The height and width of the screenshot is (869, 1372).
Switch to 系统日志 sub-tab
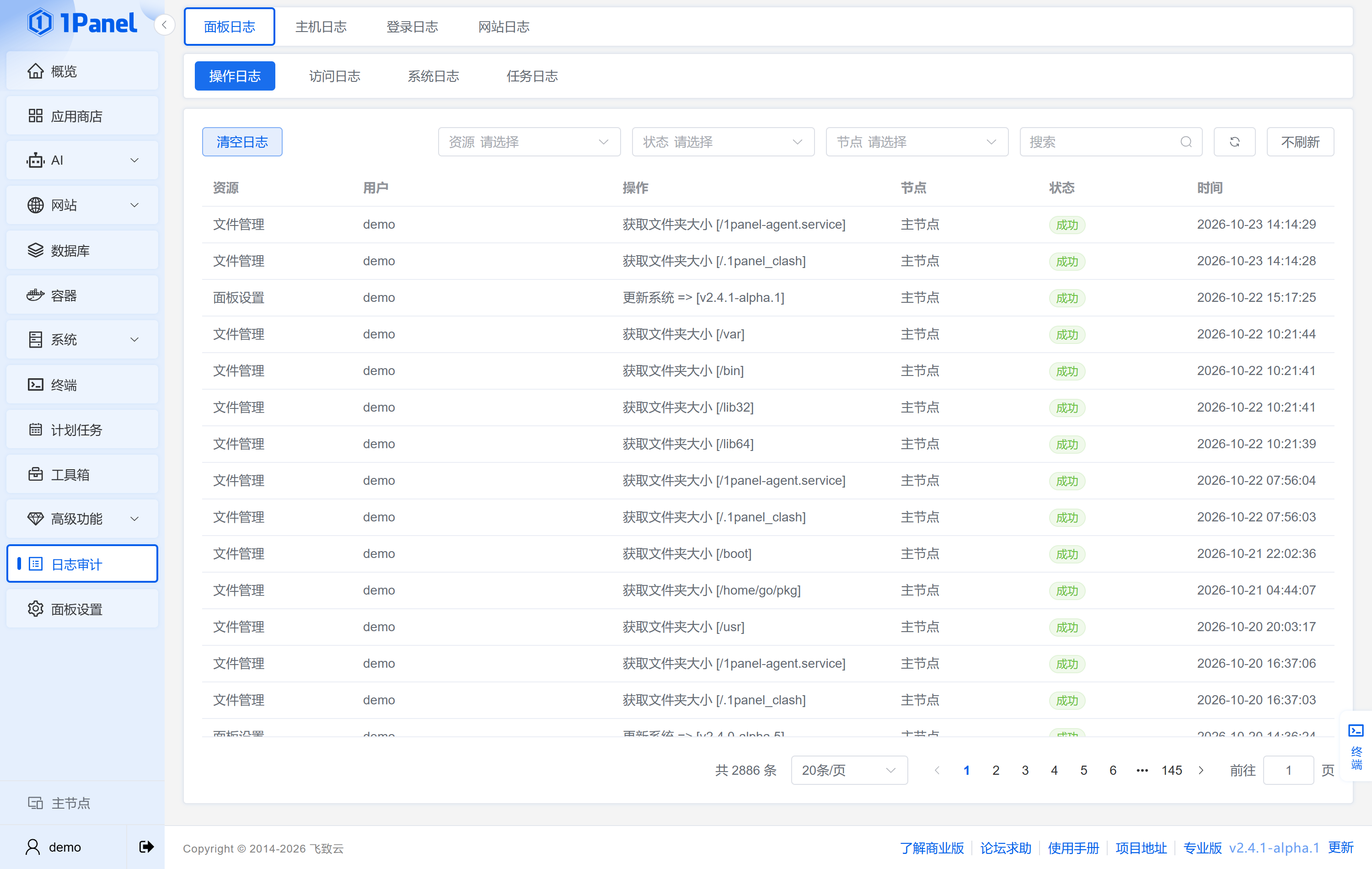433,76
